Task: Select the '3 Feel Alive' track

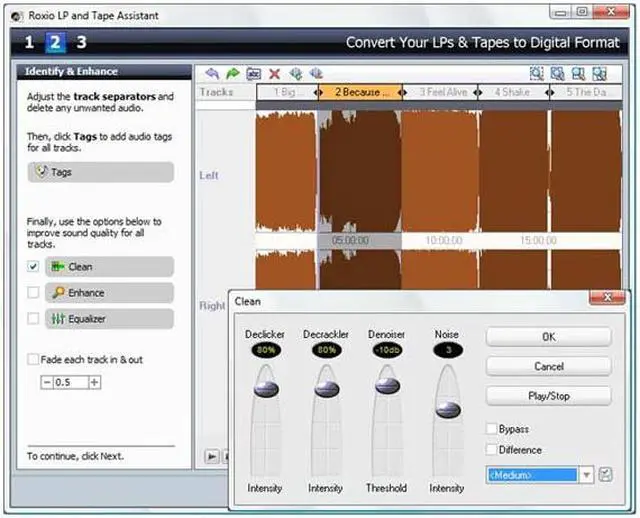Action: (442, 92)
